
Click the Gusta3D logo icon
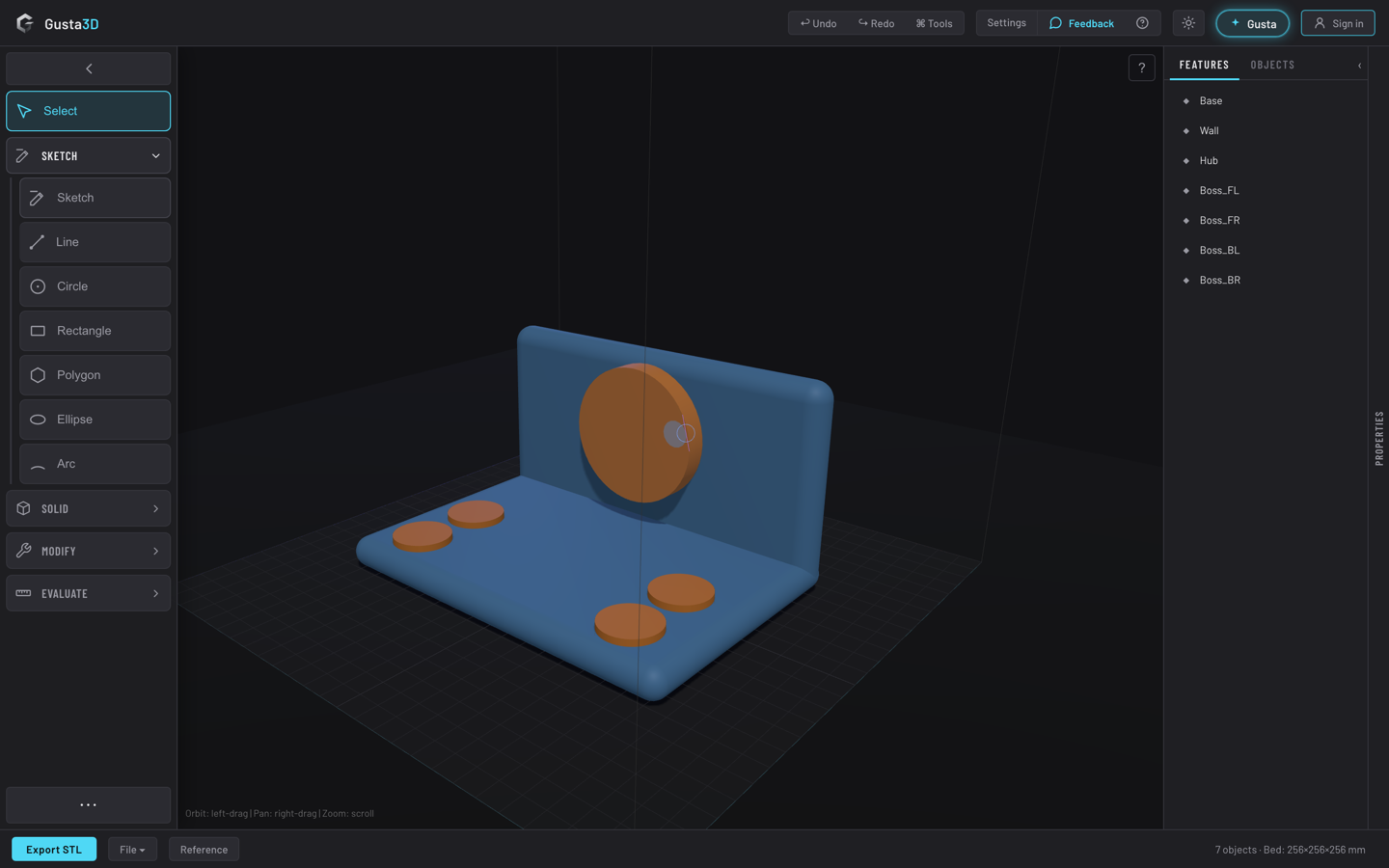(x=25, y=23)
